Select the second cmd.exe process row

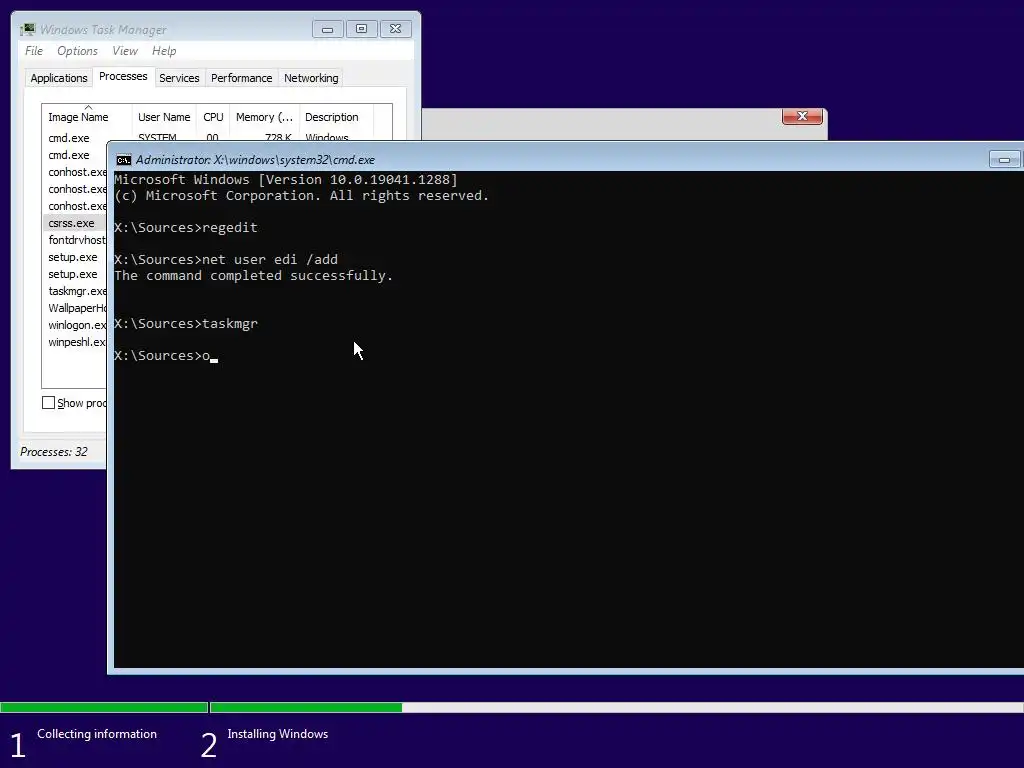(x=75, y=155)
